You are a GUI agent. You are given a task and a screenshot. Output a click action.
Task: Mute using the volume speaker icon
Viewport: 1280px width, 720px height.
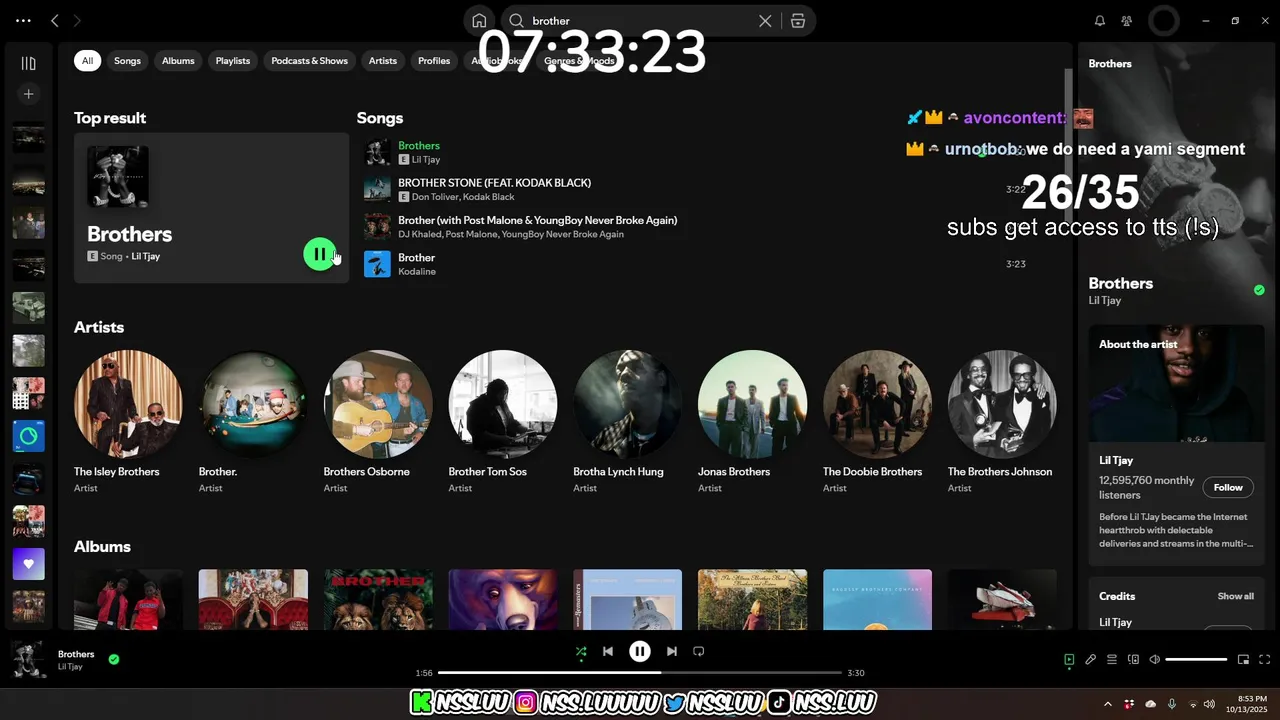pos(1155,660)
